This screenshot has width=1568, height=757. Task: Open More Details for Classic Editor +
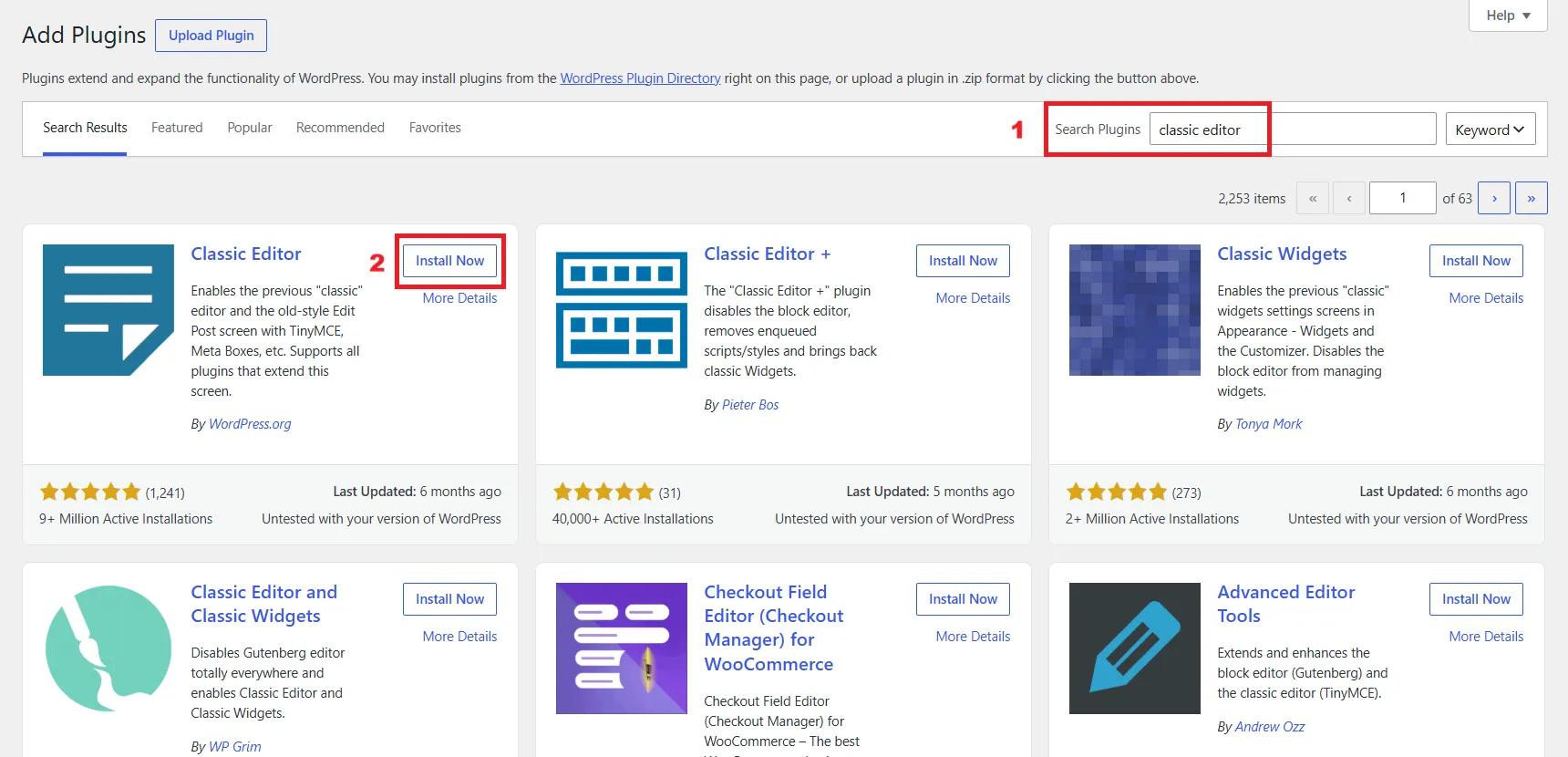tap(973, 298)
